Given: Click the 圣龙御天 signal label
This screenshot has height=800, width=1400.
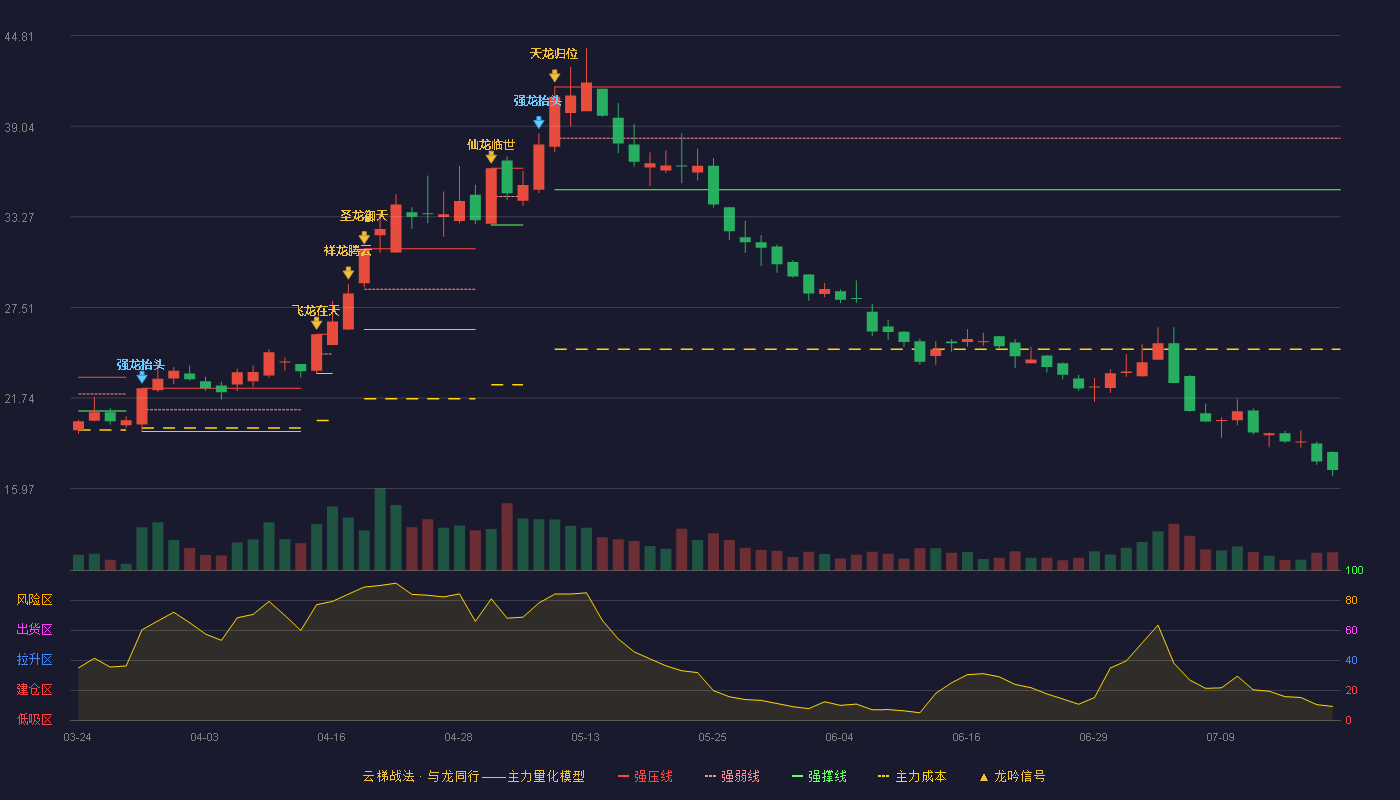Looking at the screenshot, I should pyautogui.click(x=364, y=216).
